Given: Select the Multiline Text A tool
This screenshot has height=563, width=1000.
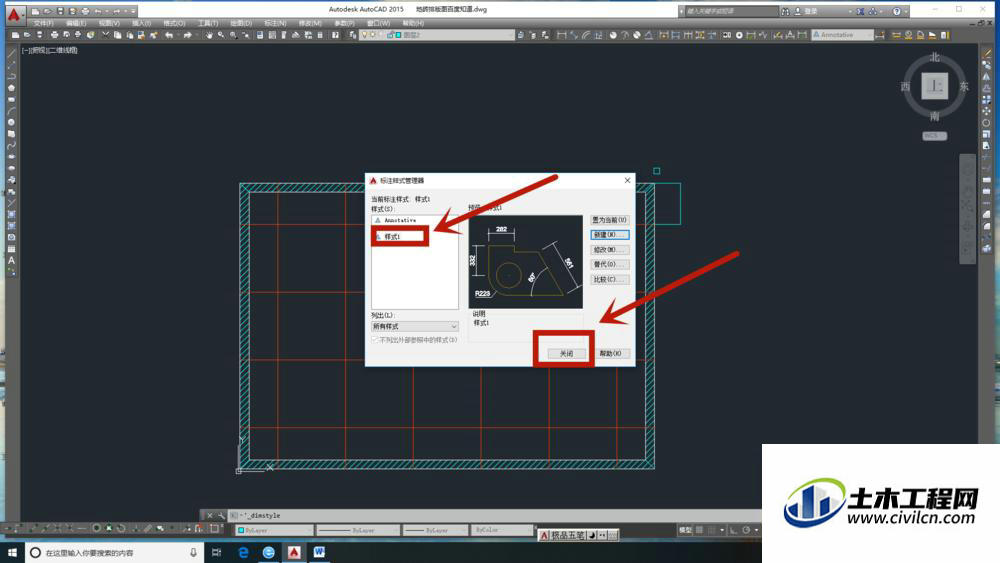Looking at the screenshot, I should [x=11, y=260].
